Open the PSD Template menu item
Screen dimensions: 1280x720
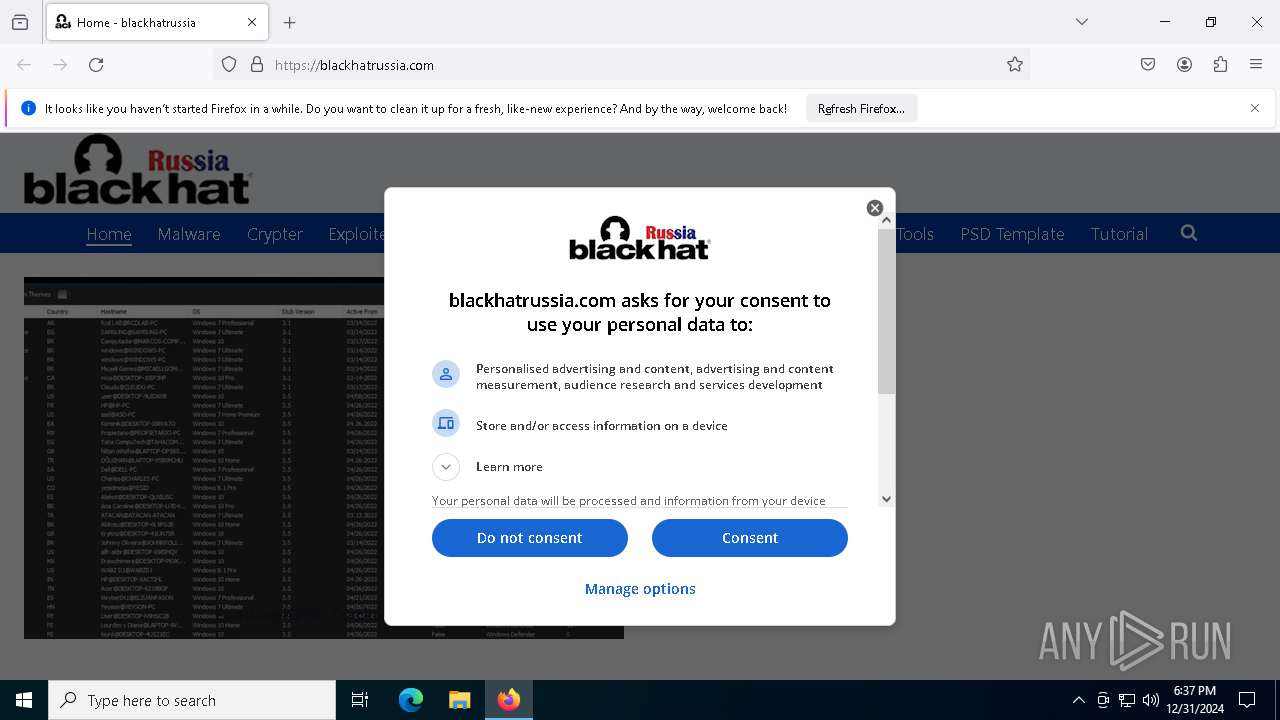click(x=1012, y=234)
